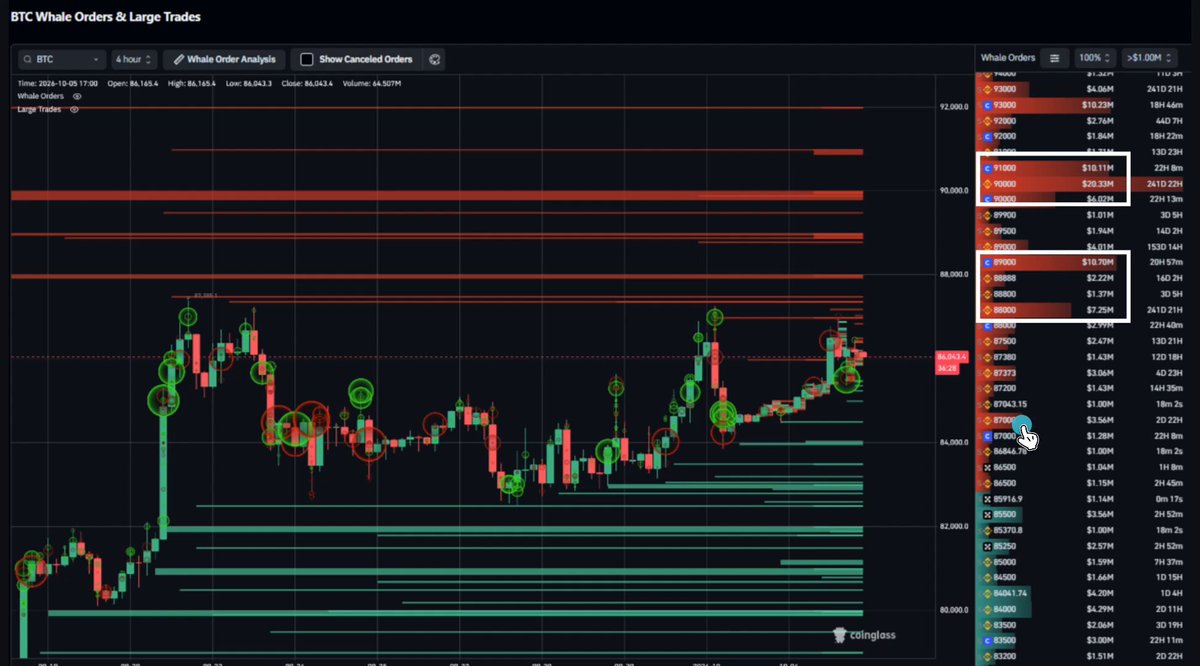Click the 83200 price entry
Screen dimensions: 1200x666
(x=1005, y=656)
